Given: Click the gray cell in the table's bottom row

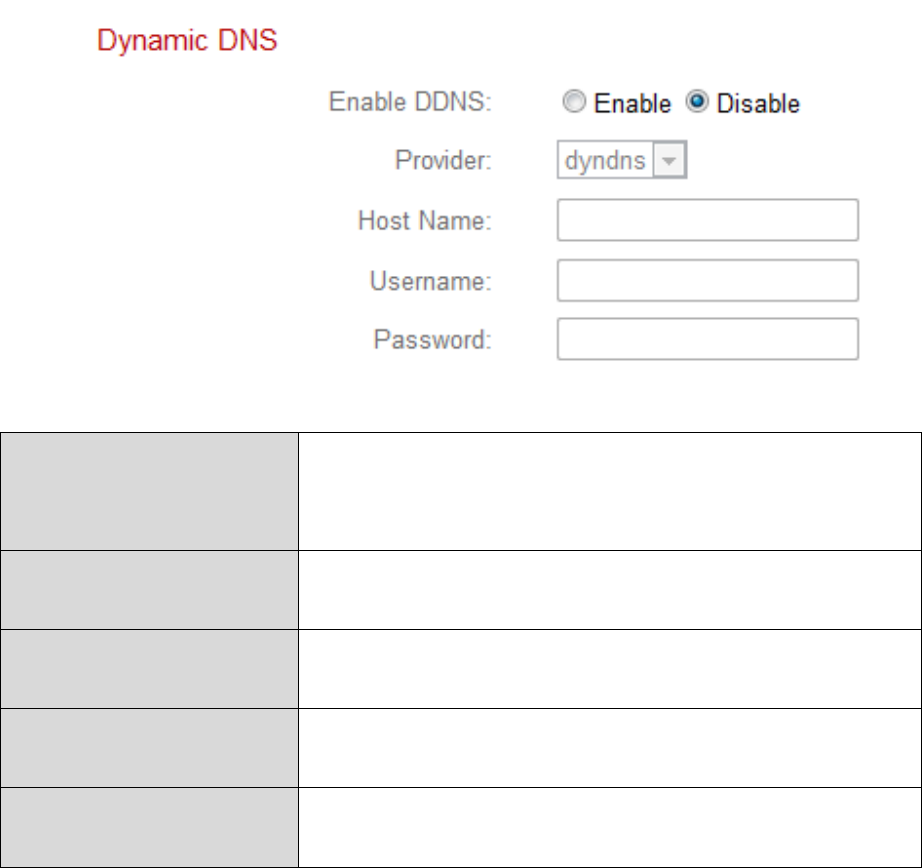Looking at the screenshot, I should click(149, 827).
